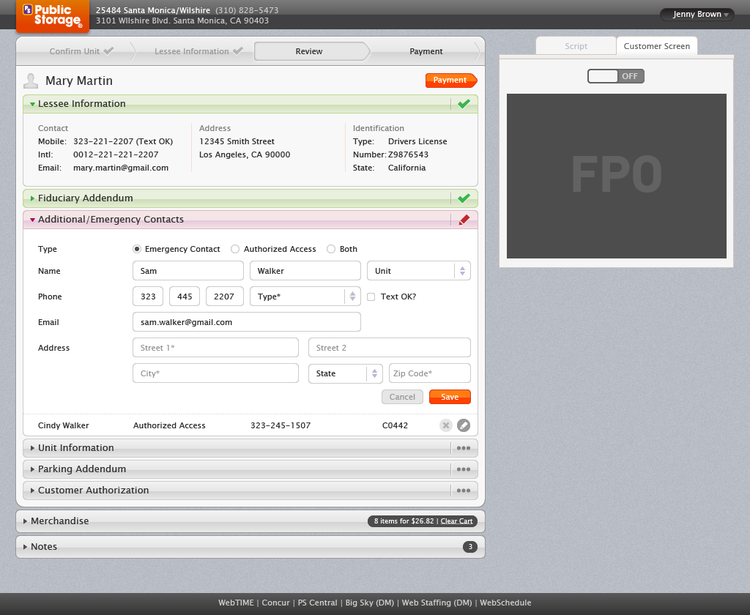Click the last name field containing Walker
The height and width of the screenshot is (615, 750).
[x=305, y=271]
